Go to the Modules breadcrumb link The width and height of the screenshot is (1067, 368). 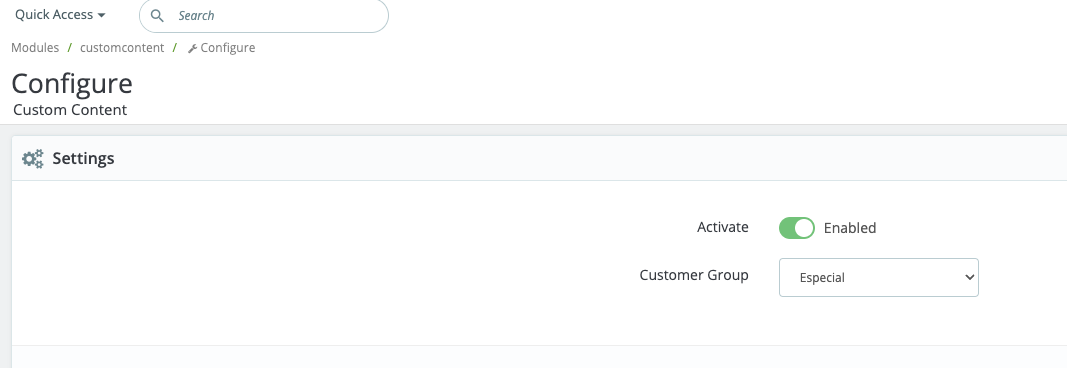coord(35,48)
